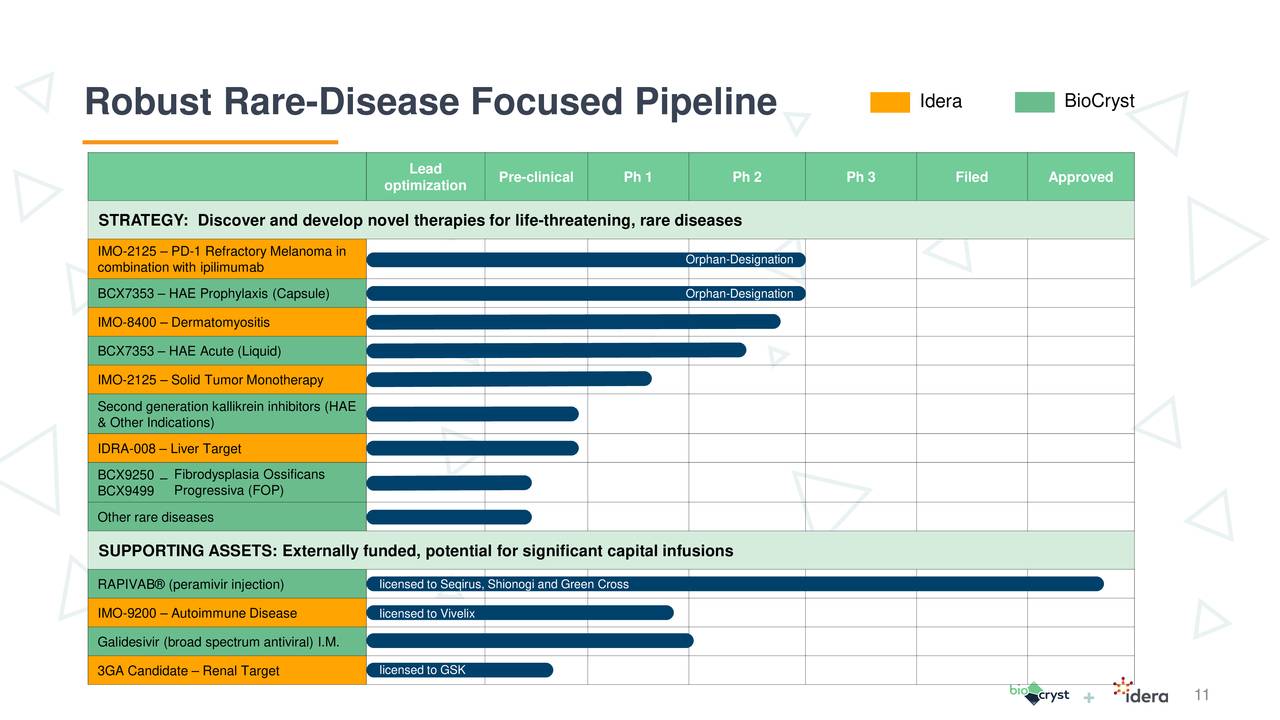
Task: Select 'IMO-8400 – Dermatomyositis' row label
Action: click(x=227, y=322)
